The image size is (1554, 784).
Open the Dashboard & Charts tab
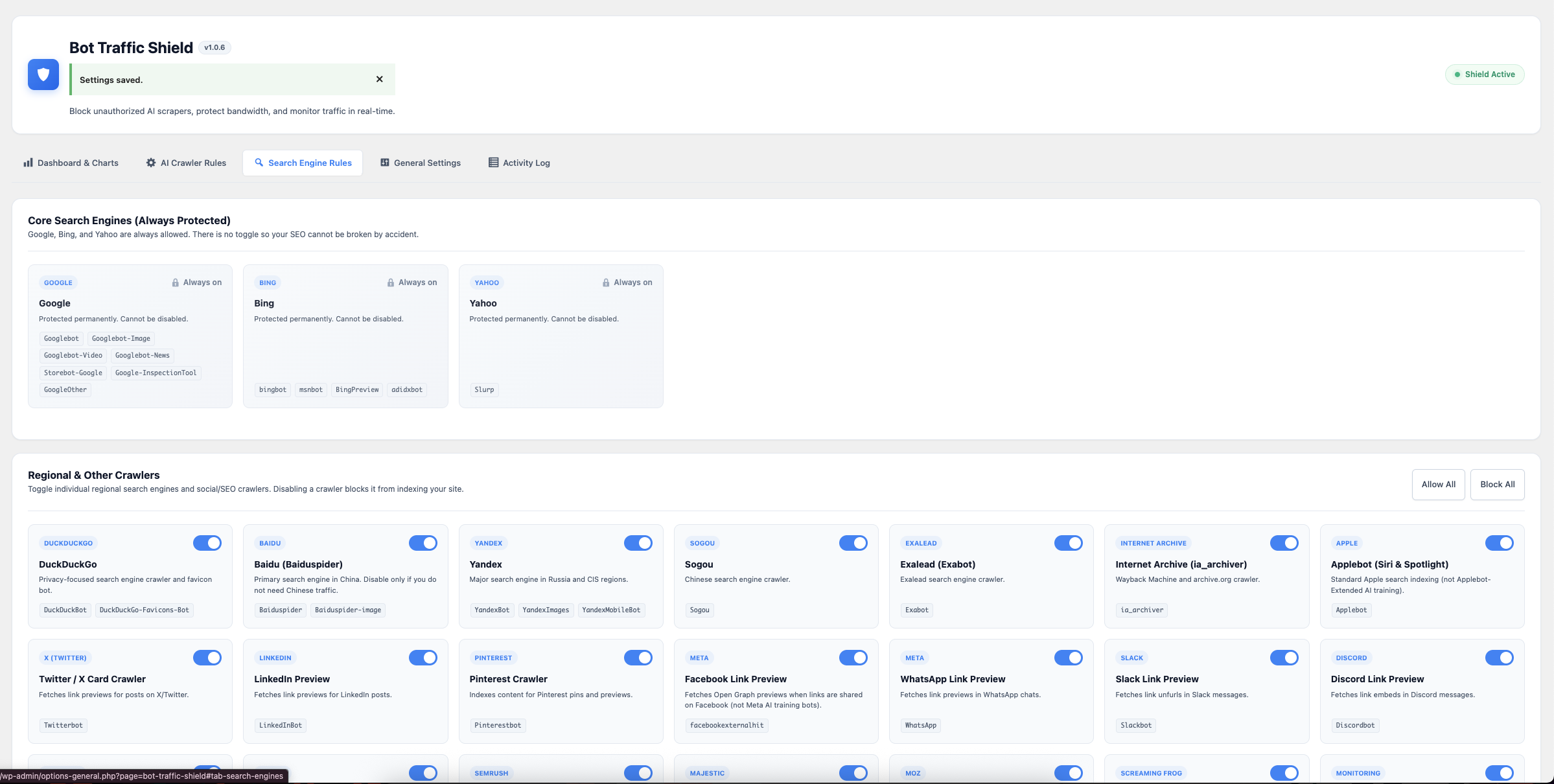coord(71,163)
